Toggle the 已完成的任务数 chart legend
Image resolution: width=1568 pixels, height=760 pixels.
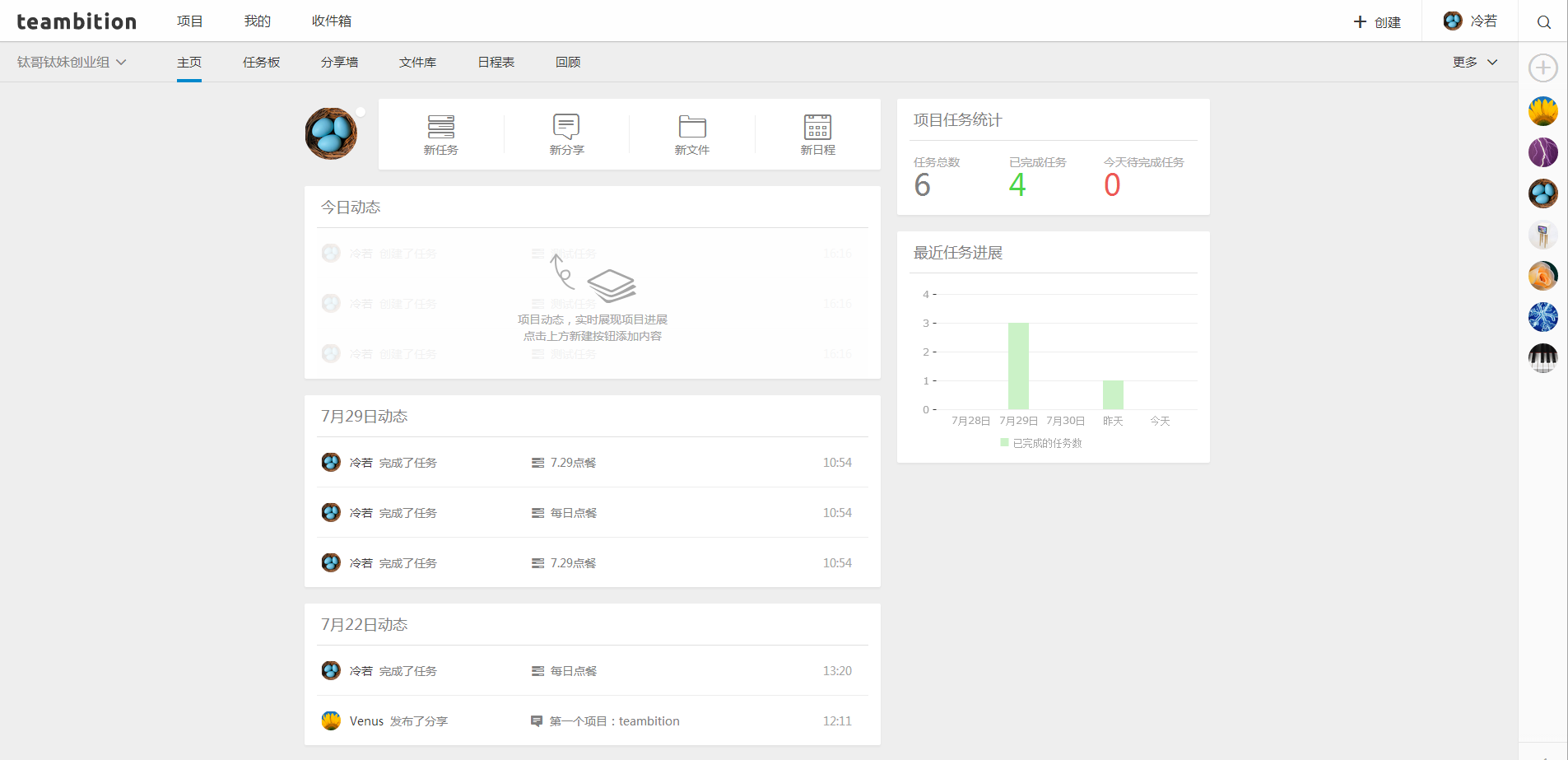(x=1040, y=442)
